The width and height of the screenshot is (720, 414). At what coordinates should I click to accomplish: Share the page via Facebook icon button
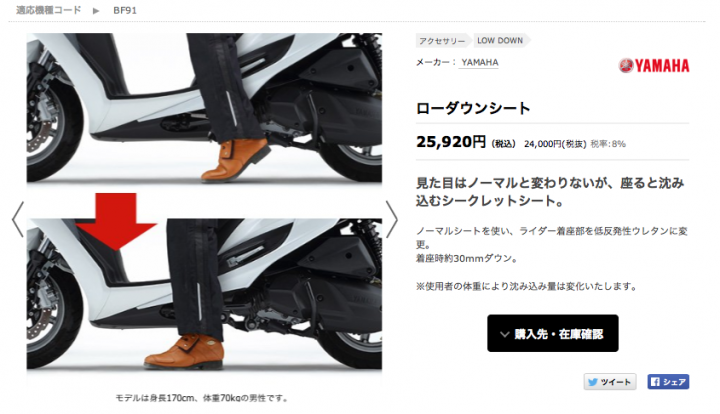point(668,381)
